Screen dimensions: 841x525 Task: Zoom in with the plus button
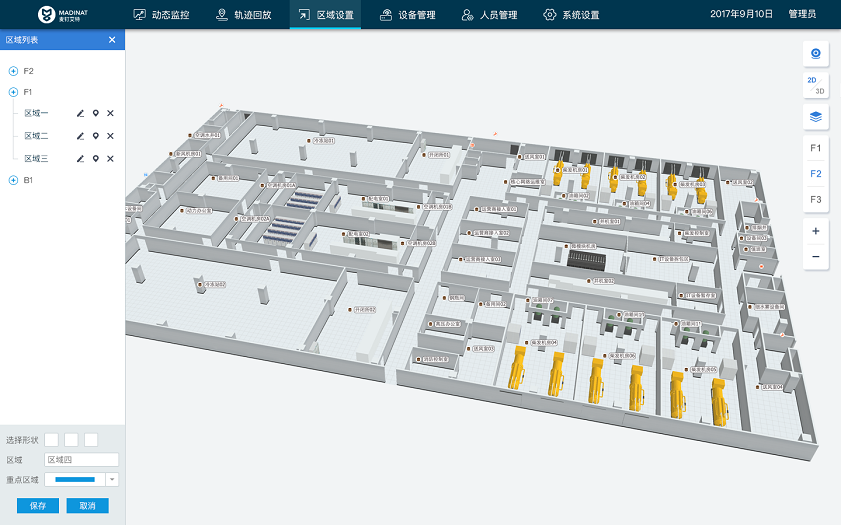point(816,231)
